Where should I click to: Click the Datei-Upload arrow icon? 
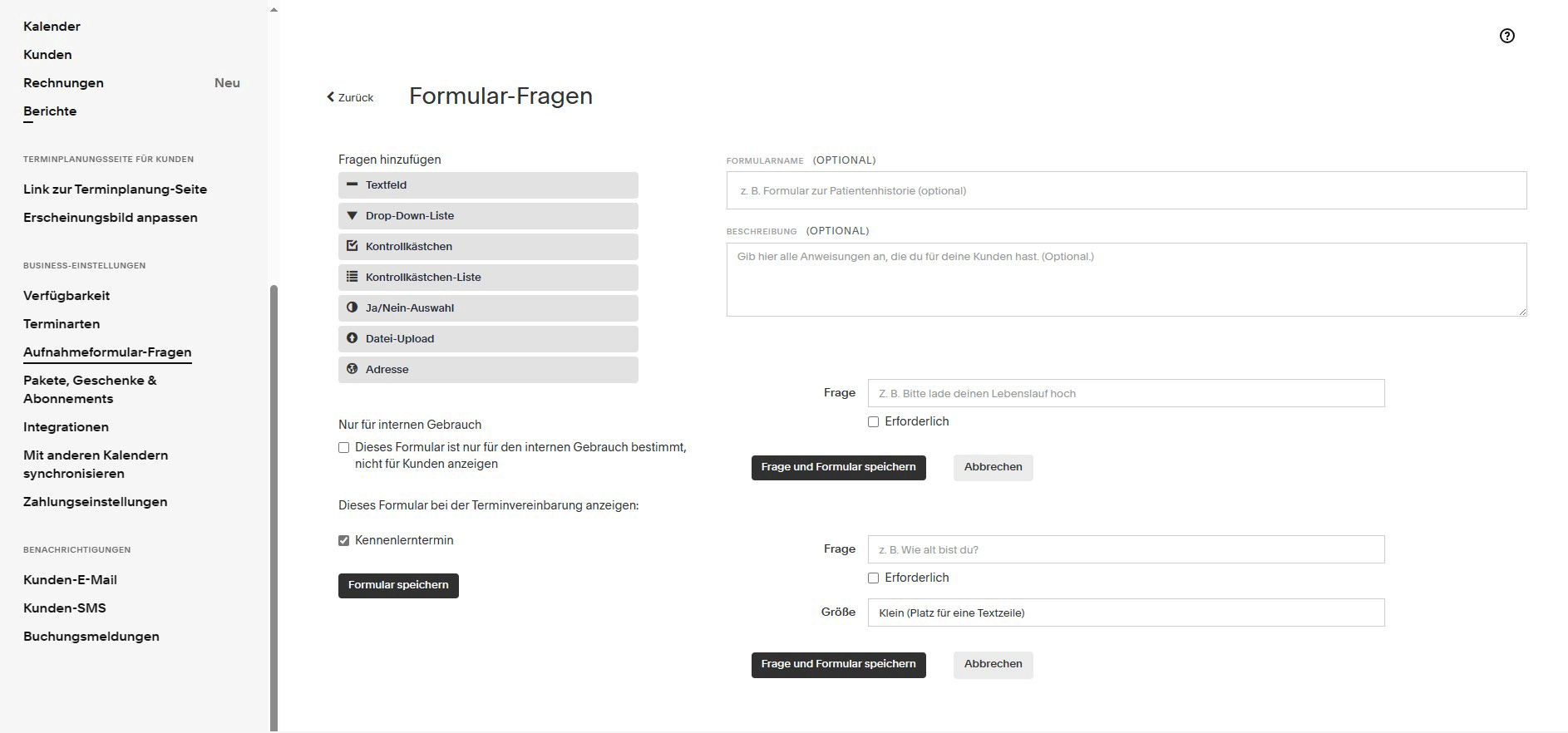352,338
